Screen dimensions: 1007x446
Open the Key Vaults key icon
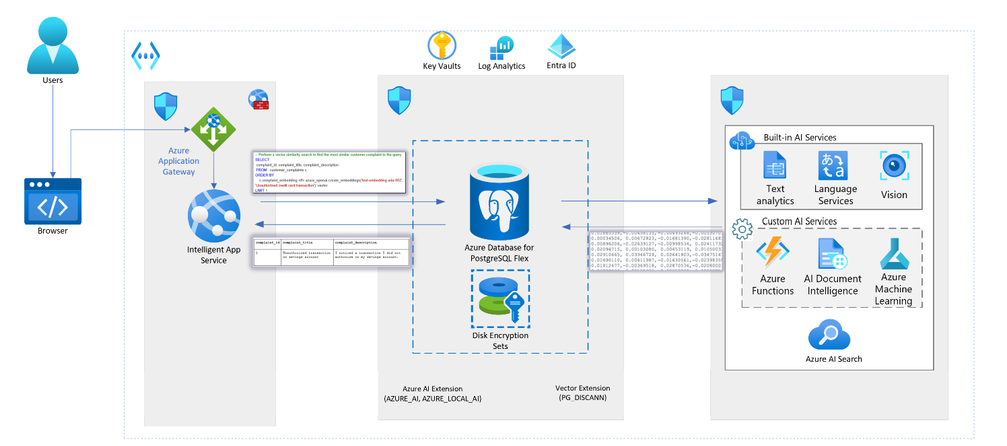[x=441, y=46]
